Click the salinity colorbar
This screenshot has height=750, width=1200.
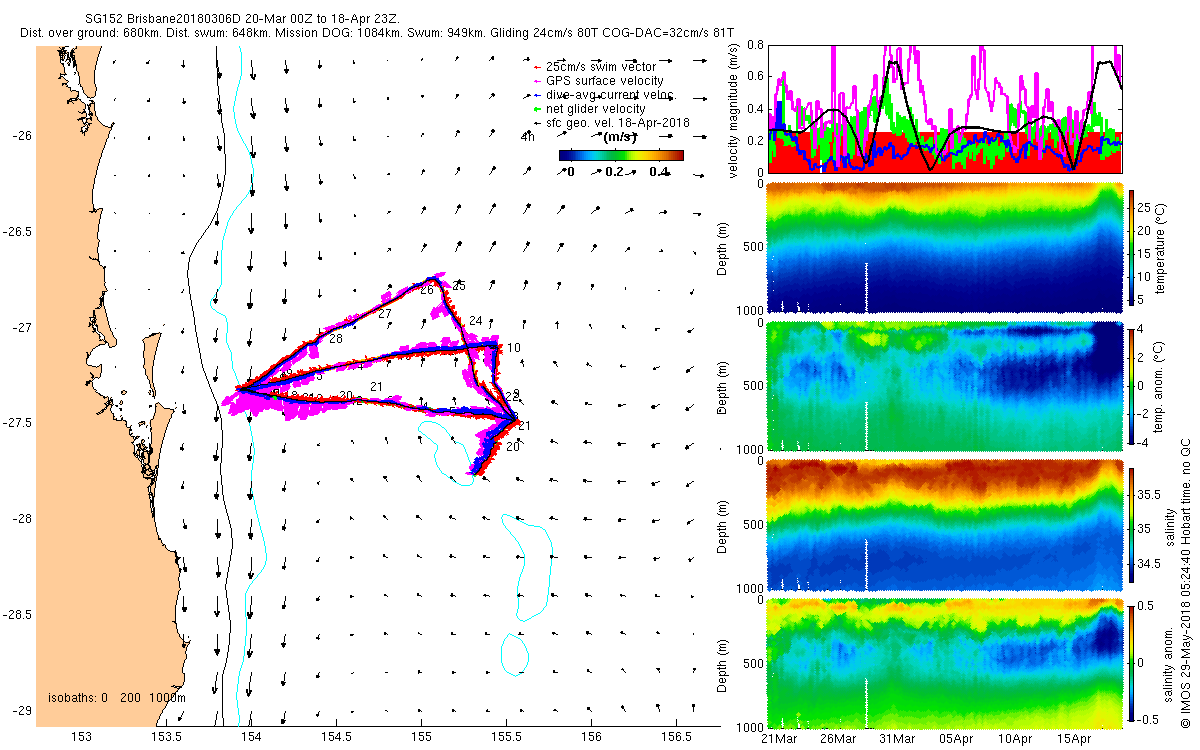click(1132, 526)
